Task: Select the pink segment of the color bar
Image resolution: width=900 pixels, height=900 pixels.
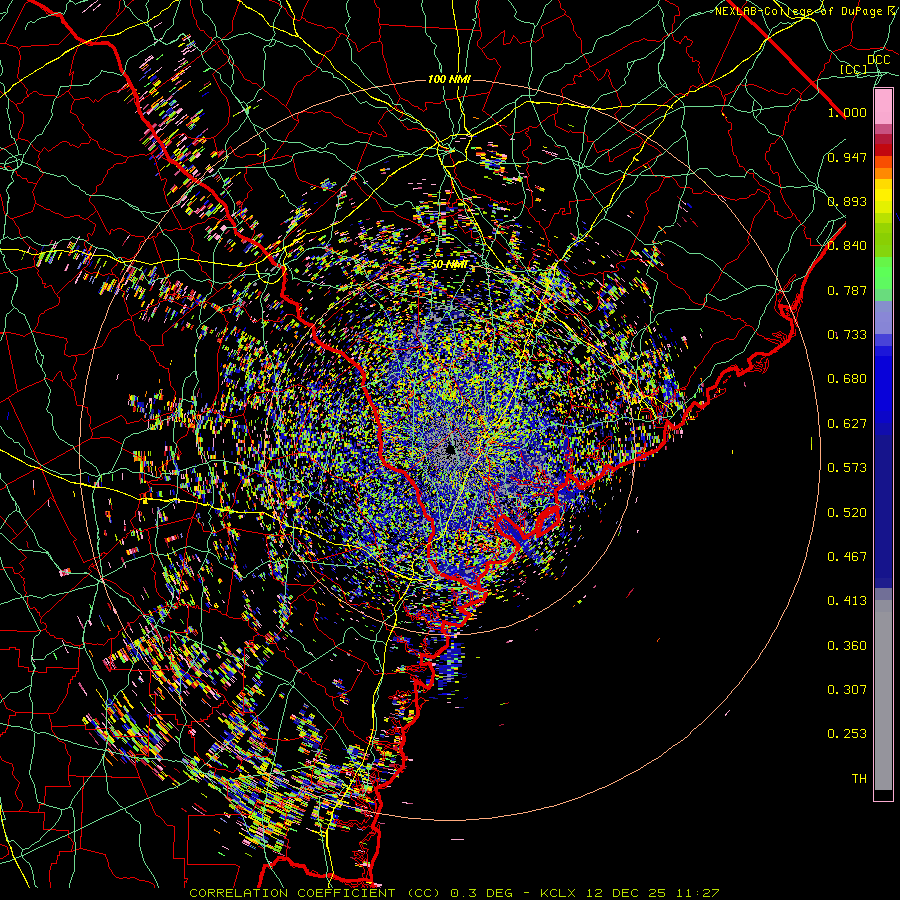Action: [x=883, y=107]
